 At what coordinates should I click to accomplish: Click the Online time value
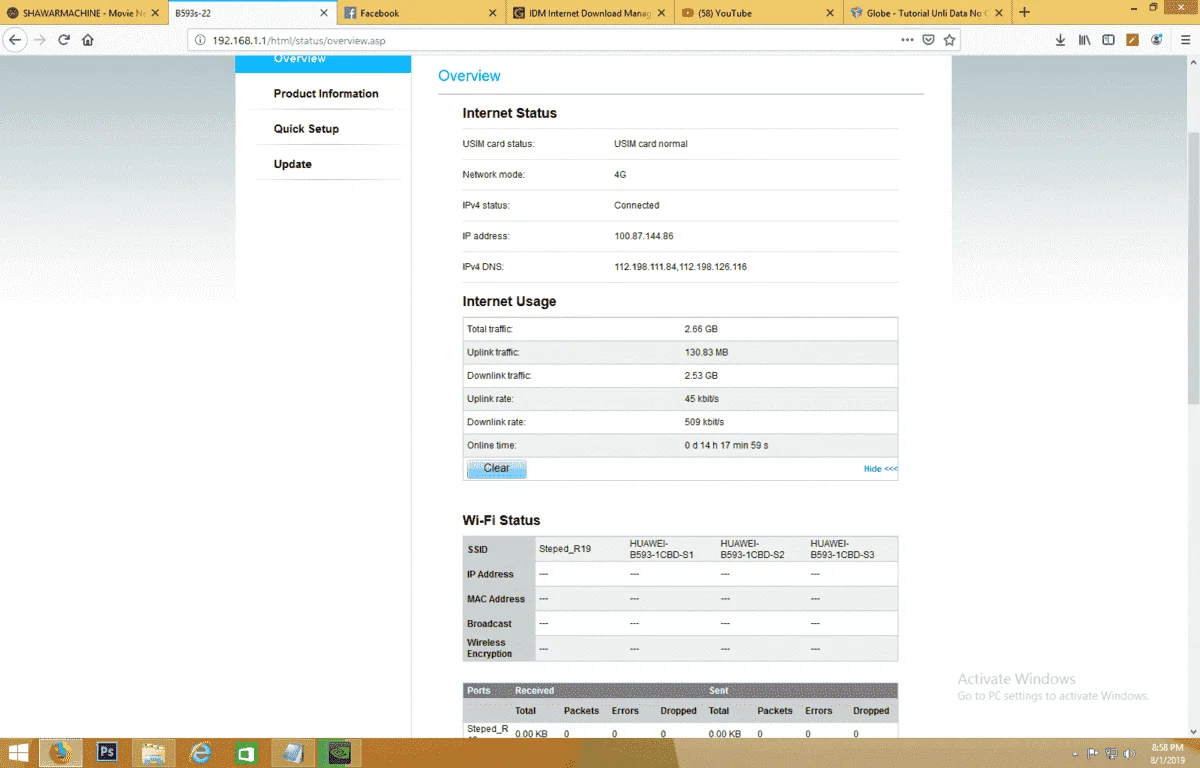(x=726, y=445)
